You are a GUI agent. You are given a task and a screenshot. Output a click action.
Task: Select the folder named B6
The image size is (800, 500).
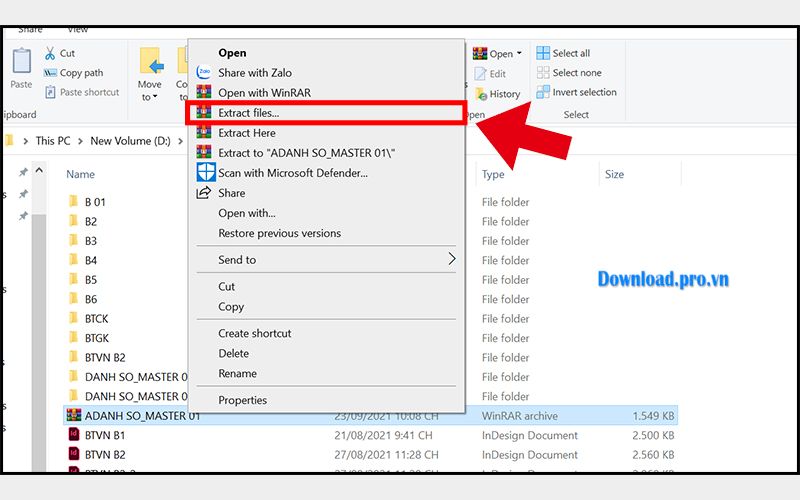(90, 298)
